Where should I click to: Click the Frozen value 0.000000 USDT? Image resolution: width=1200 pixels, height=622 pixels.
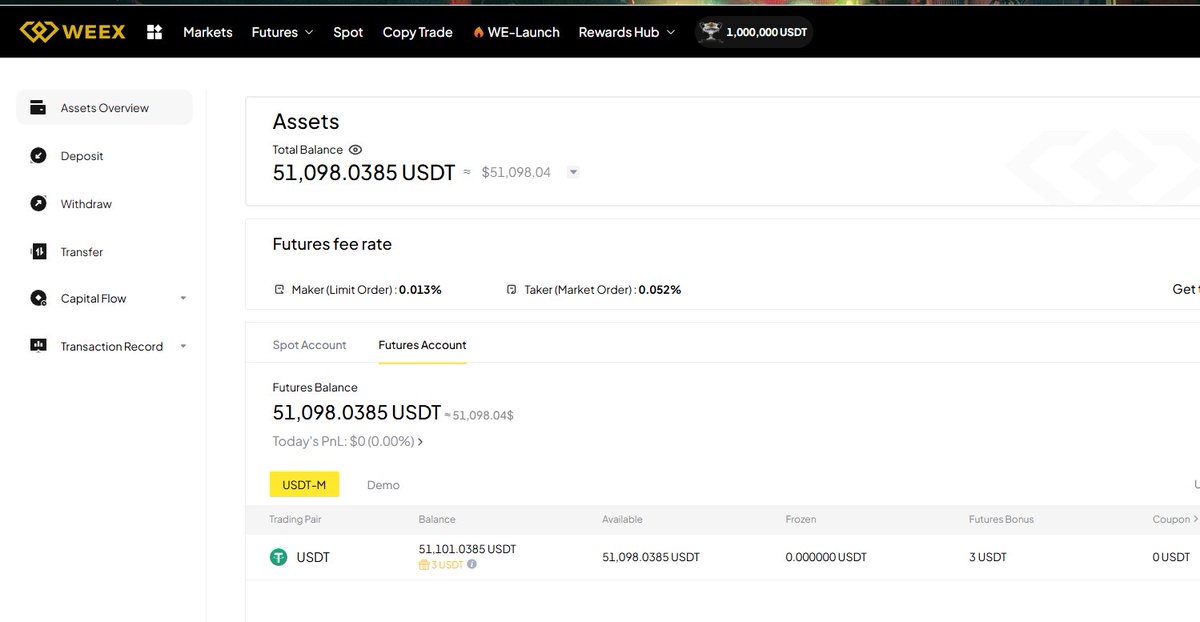[826, 557]
